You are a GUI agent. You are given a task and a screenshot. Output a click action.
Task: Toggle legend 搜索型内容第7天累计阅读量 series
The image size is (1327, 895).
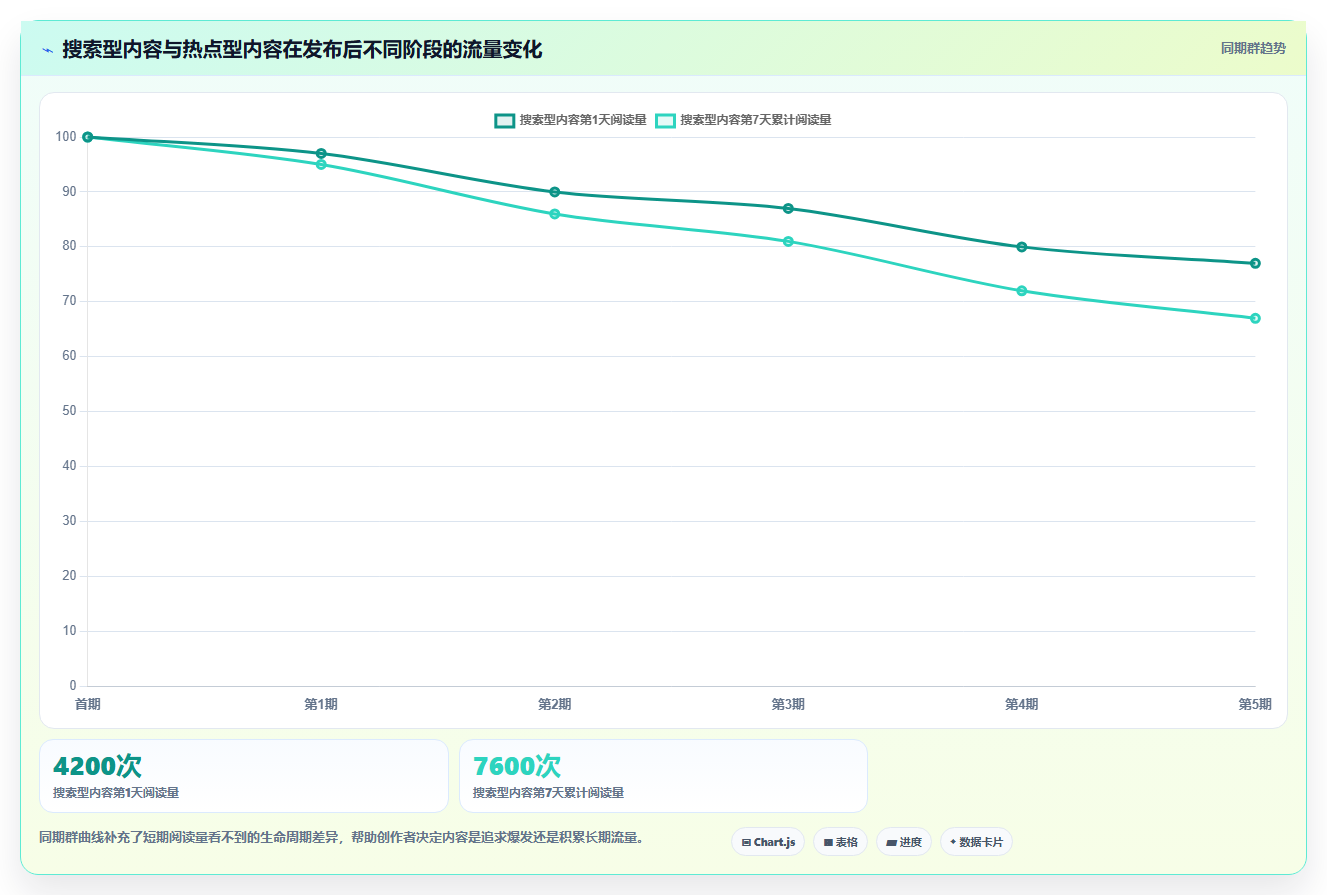743,120
